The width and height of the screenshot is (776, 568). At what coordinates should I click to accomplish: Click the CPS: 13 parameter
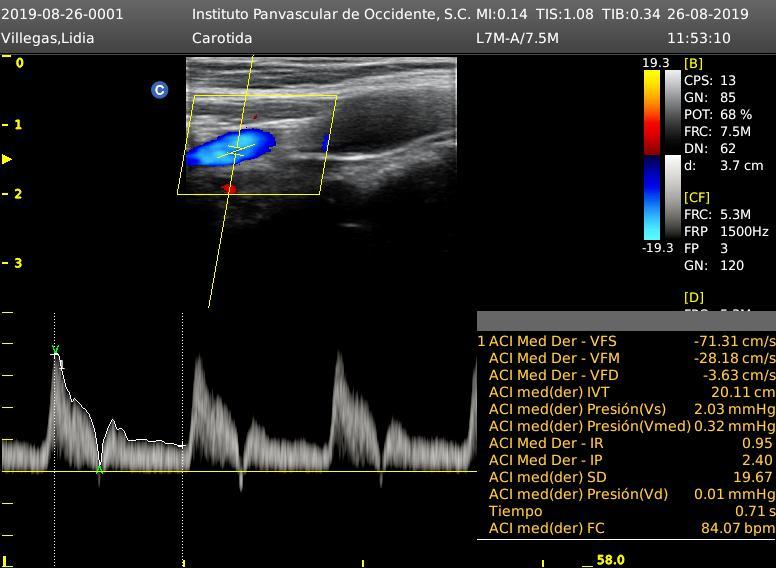tap(710, 80)
